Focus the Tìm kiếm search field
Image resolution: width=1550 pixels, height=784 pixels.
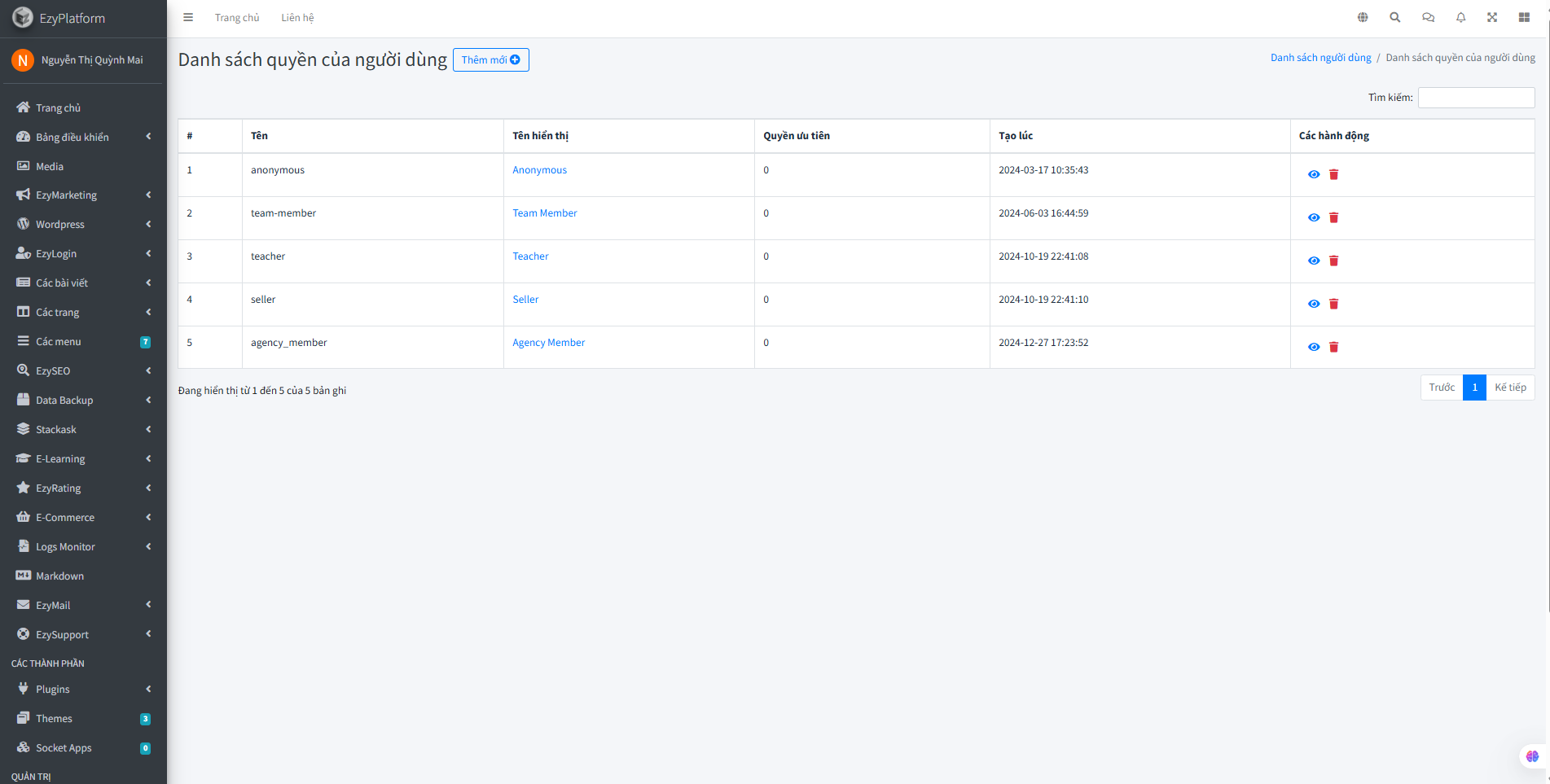tap(1476, 98)
